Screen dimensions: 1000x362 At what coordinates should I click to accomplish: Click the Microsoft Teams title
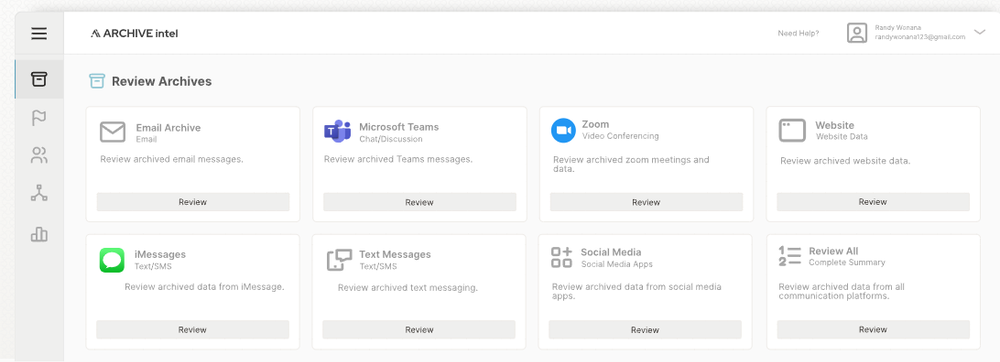[x=399, y=127]
